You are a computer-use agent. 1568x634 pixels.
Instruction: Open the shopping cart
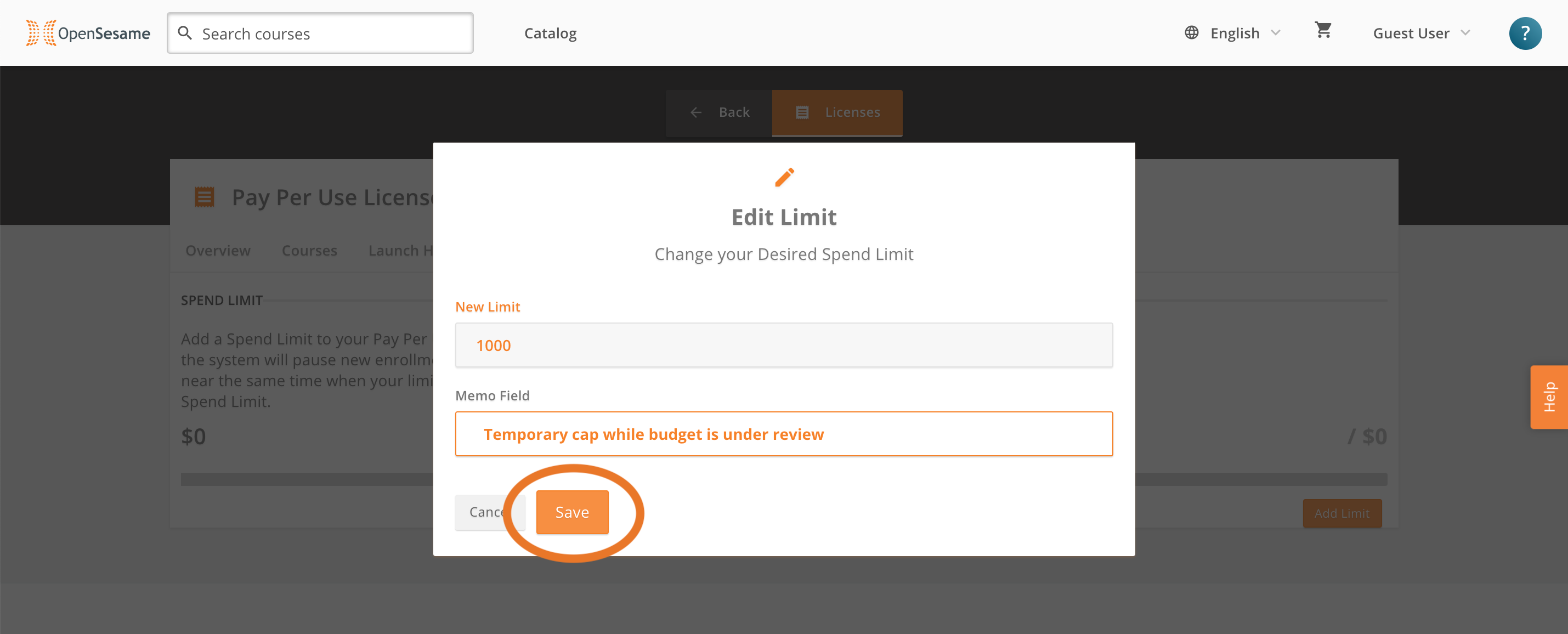point(1323,30)
